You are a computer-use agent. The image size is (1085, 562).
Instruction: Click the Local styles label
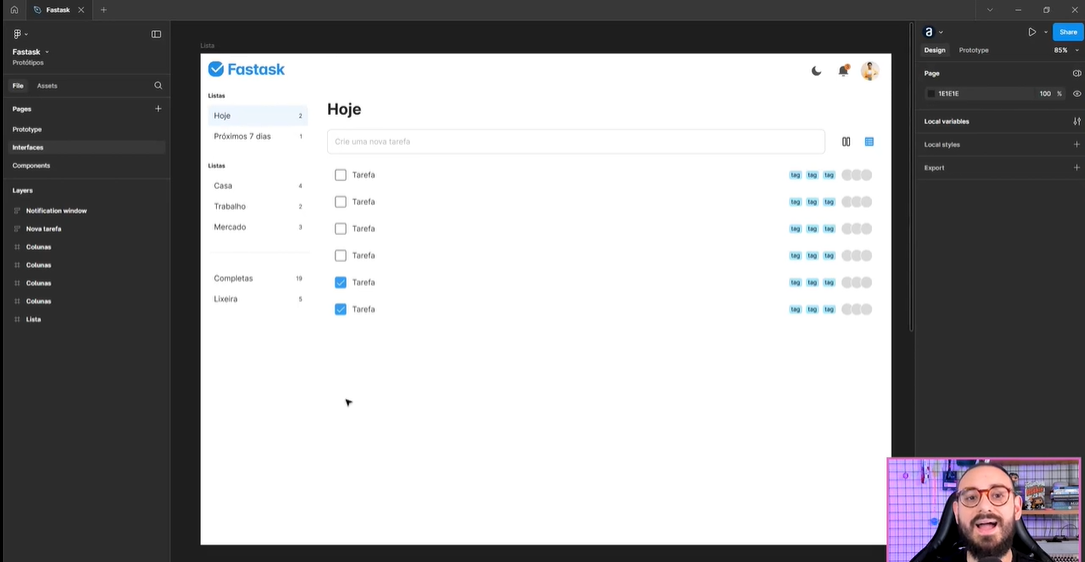[942, 145]
